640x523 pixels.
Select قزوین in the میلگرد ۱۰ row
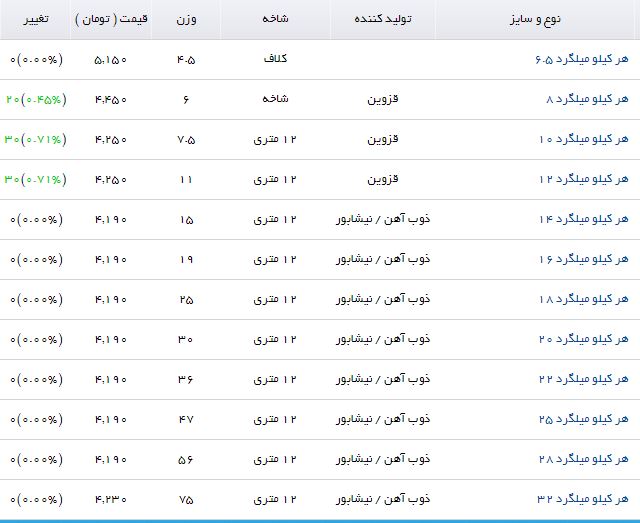point(383,139)
